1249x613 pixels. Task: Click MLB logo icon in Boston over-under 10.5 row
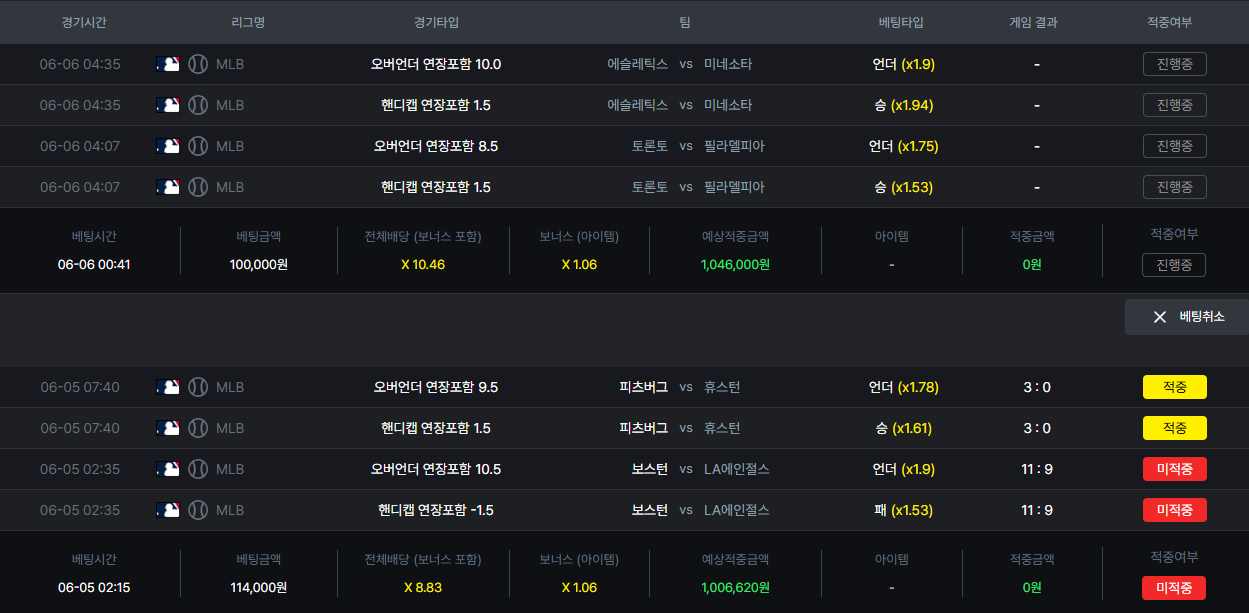point(168,469)
